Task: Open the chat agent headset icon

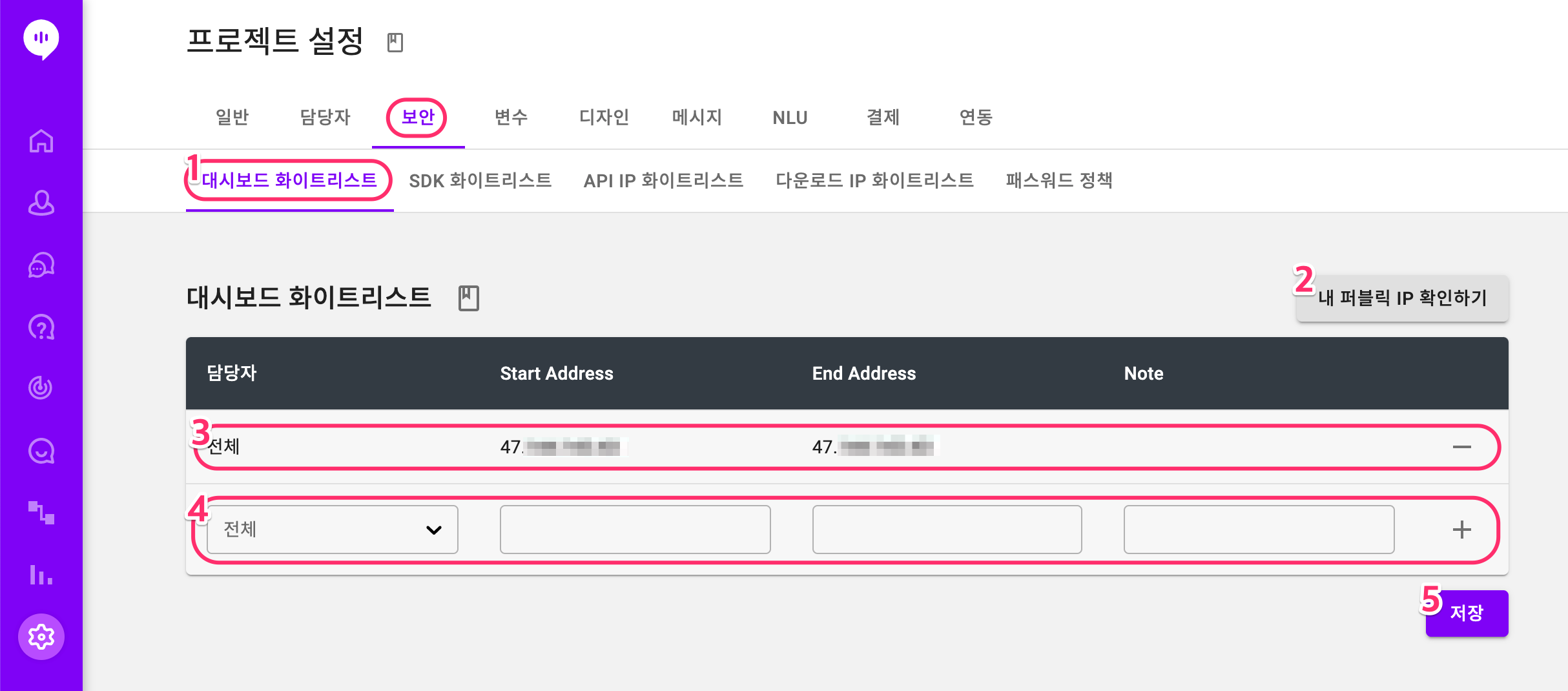Action: coord(41,265)
